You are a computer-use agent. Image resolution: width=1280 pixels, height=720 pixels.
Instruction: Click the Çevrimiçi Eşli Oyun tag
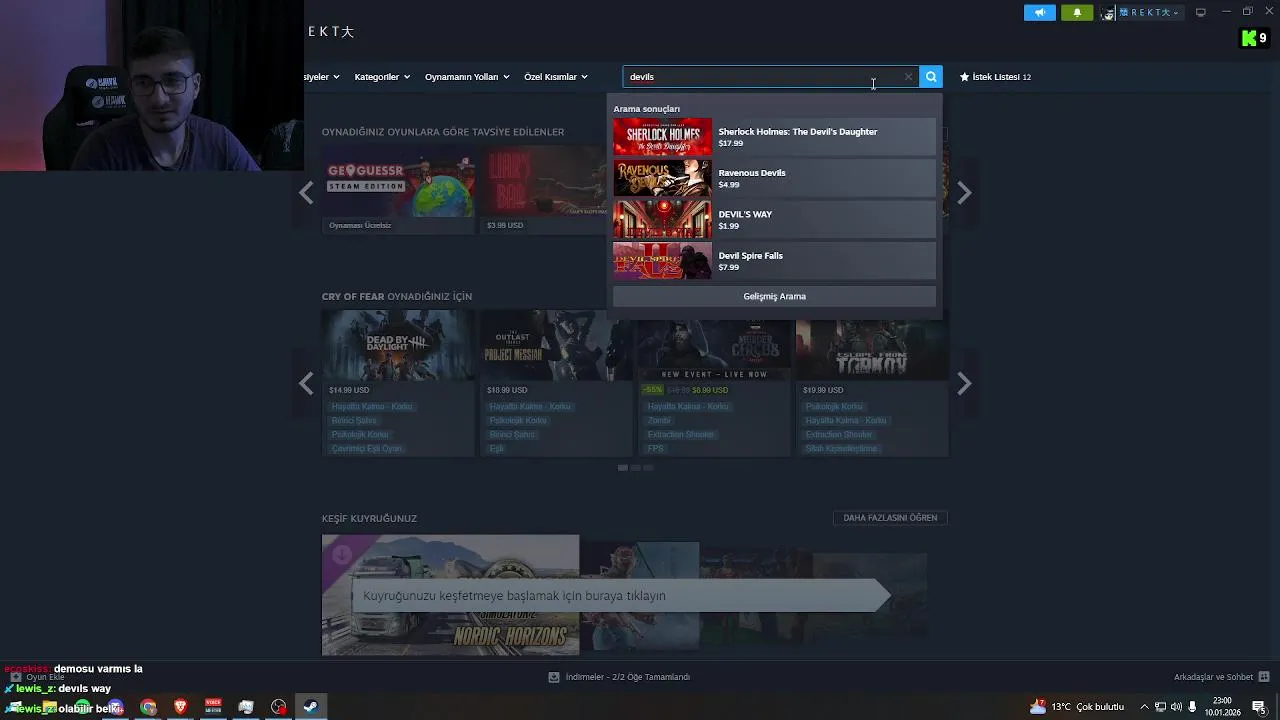366,448
